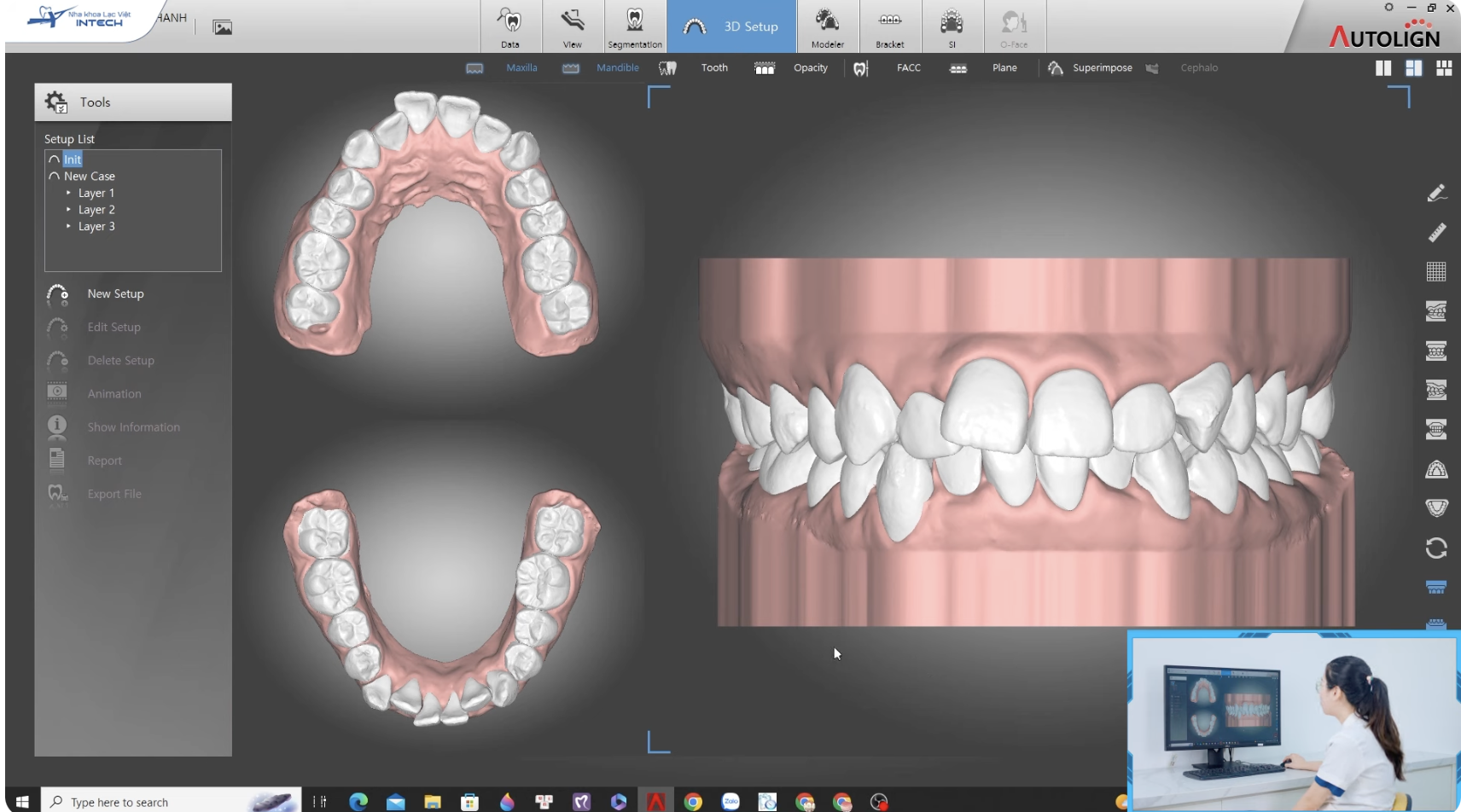This screenshot has height=812, width=1461.
Task: Select Init in the Setup List
Action: coord(73,159)
